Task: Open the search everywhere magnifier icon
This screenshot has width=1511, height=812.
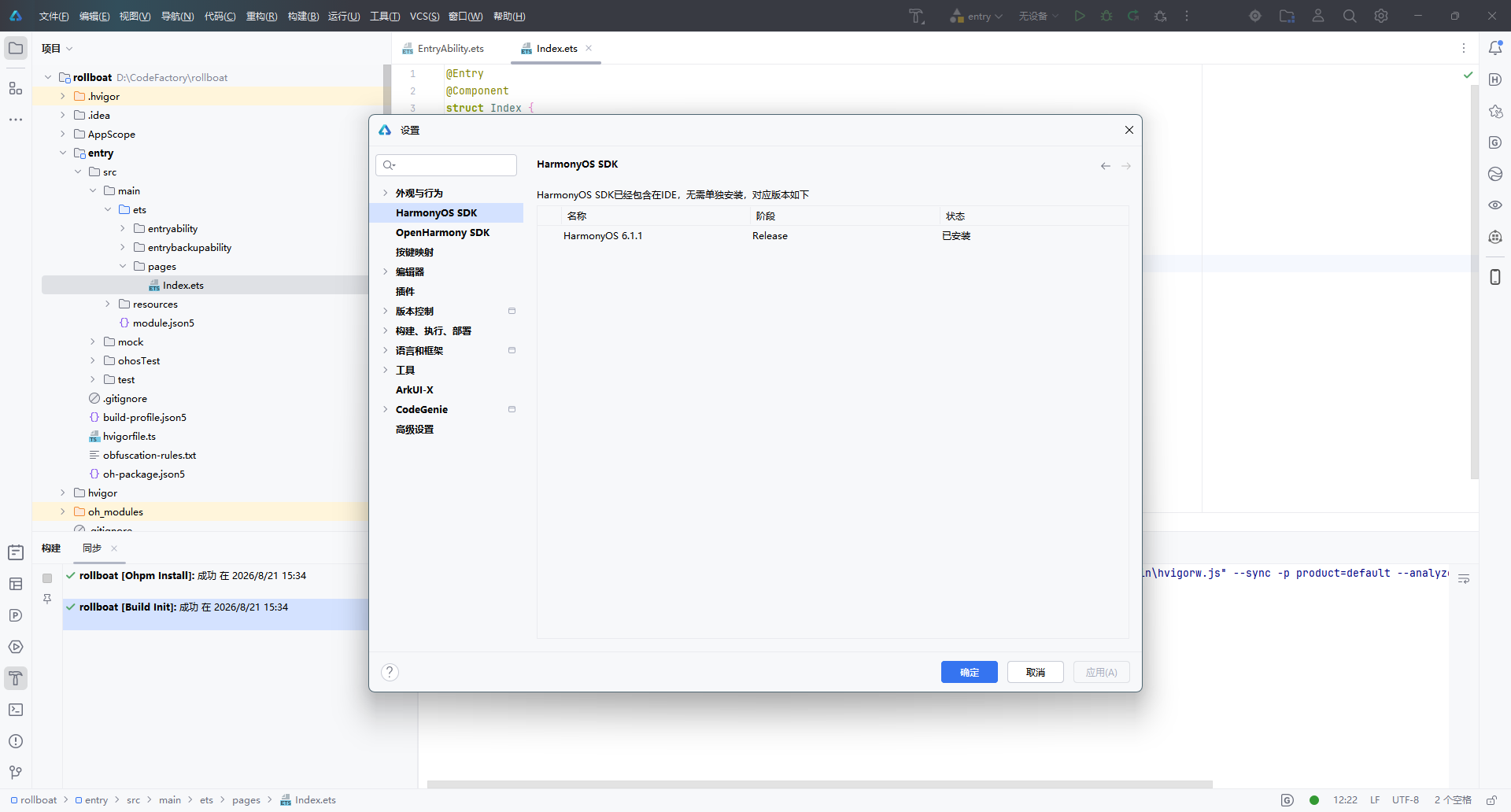Action: [x=1350, y=16]
